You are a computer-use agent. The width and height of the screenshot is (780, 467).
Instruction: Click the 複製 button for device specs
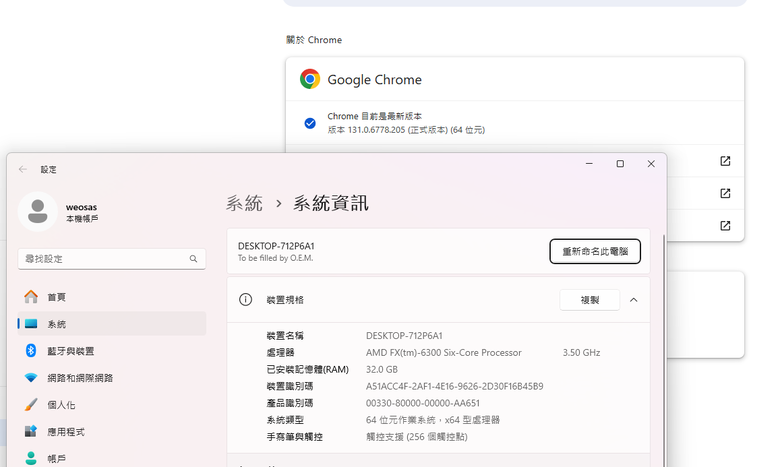[589, 300]
